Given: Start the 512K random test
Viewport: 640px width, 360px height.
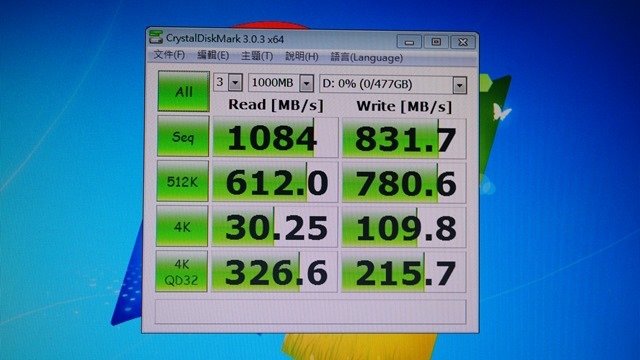Looking at the screenshot, I should [182, 181].
